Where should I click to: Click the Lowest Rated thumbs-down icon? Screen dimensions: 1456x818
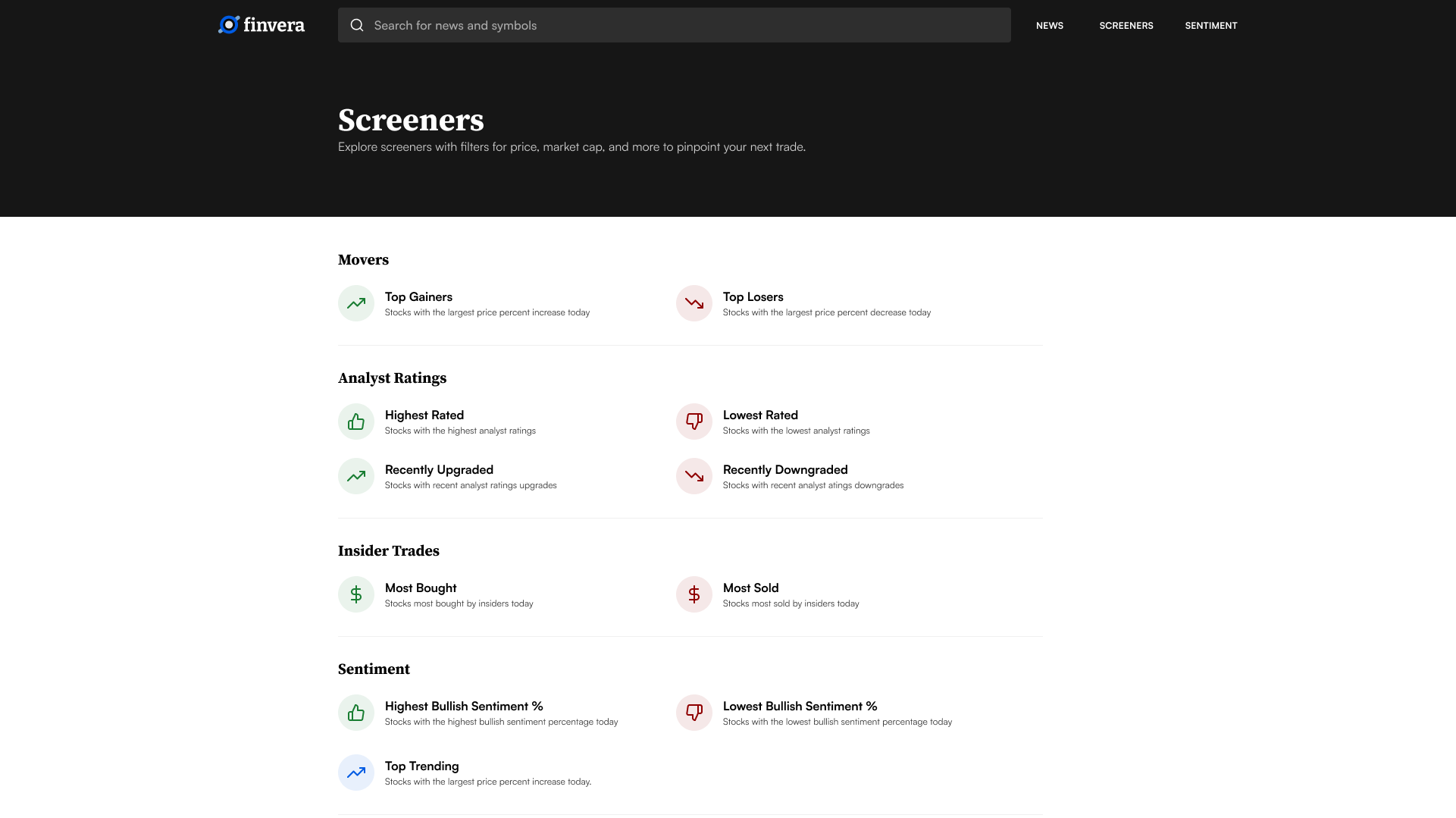tap(694, 422)
